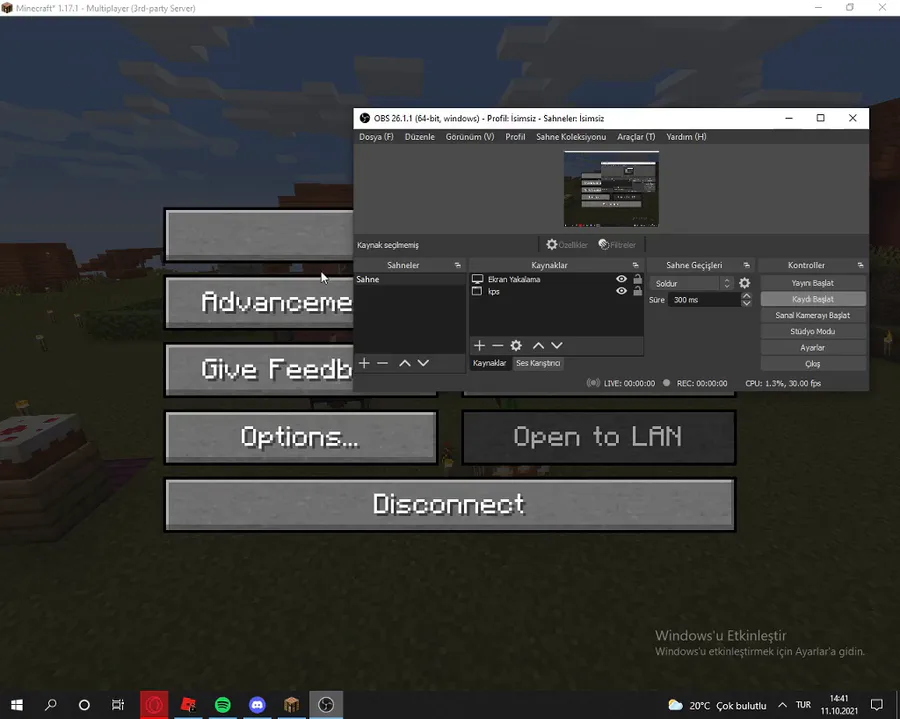Open Windows Start menu
900x719 pixels.
click(17, 705)
